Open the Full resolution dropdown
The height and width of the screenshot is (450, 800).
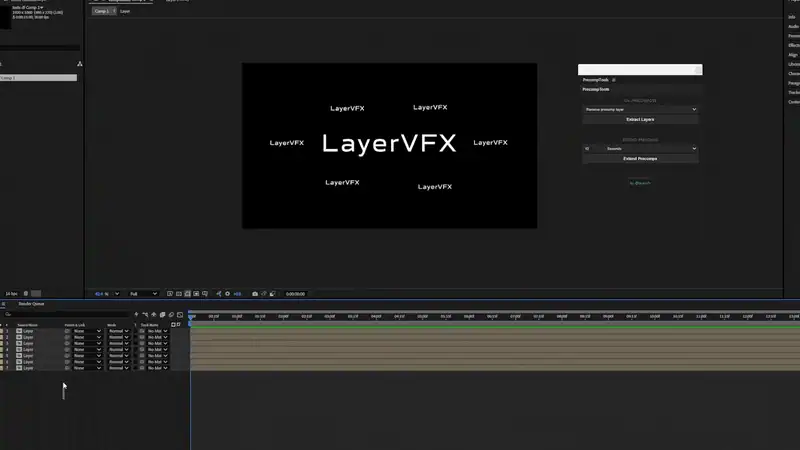(143, 294)
